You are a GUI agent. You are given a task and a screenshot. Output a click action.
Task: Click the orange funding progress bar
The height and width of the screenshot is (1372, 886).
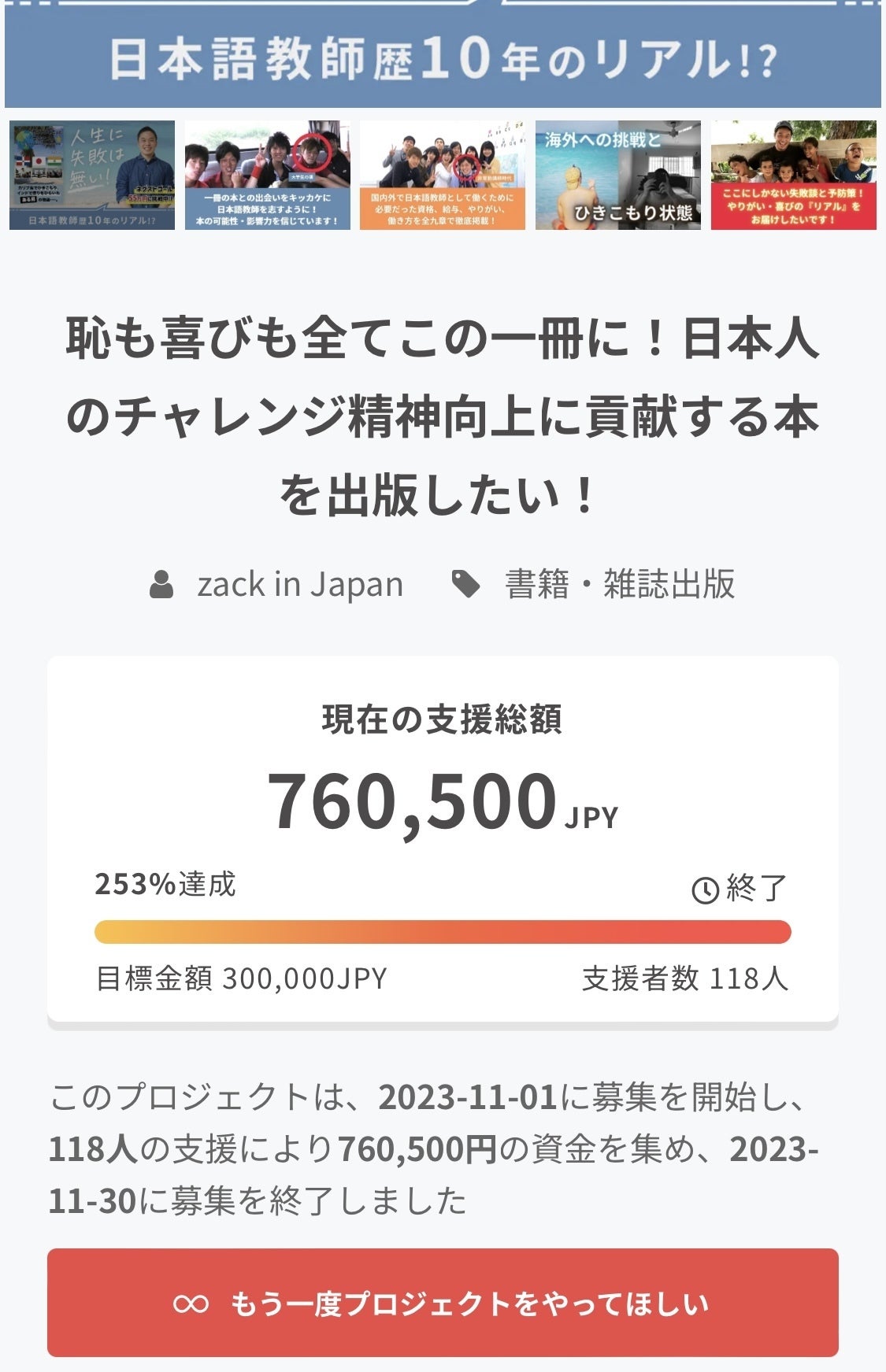443,932
